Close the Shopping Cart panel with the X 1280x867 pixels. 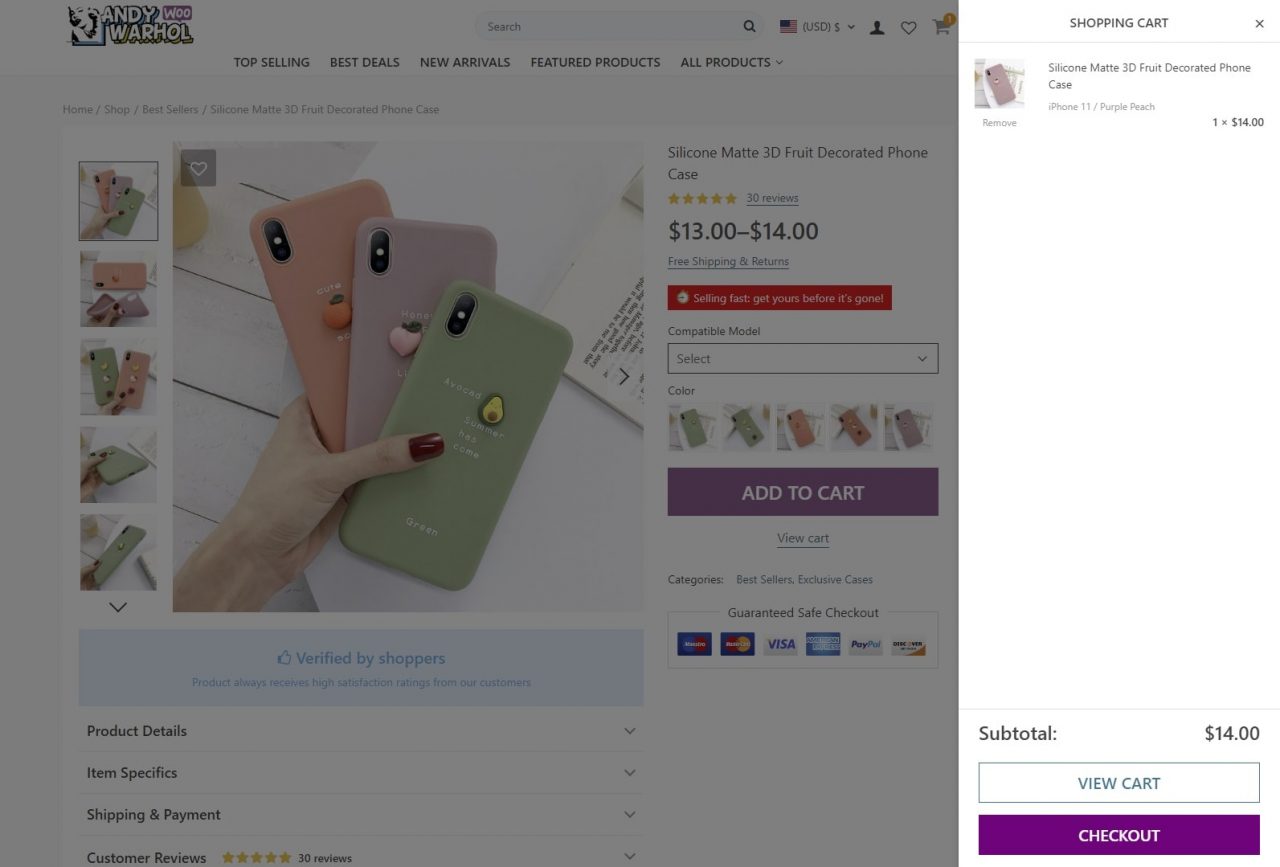click(1259, 23)
